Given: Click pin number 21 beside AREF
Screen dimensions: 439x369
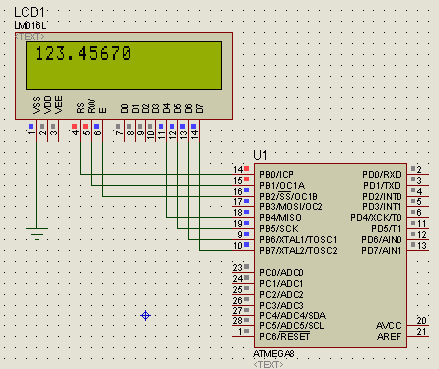Looking at the screenshot, I should coord(421,332).
